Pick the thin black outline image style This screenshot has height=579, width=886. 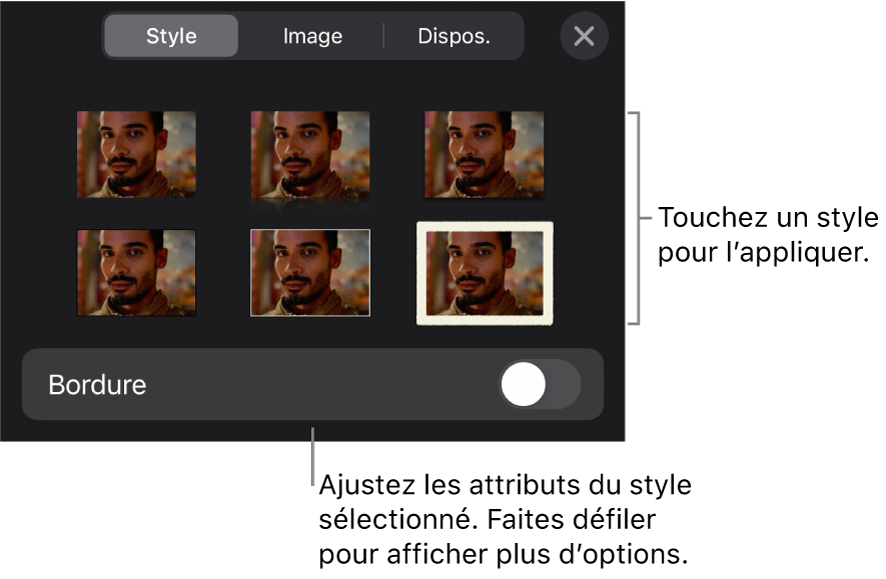pyautogui.click(x=136, y=273)
